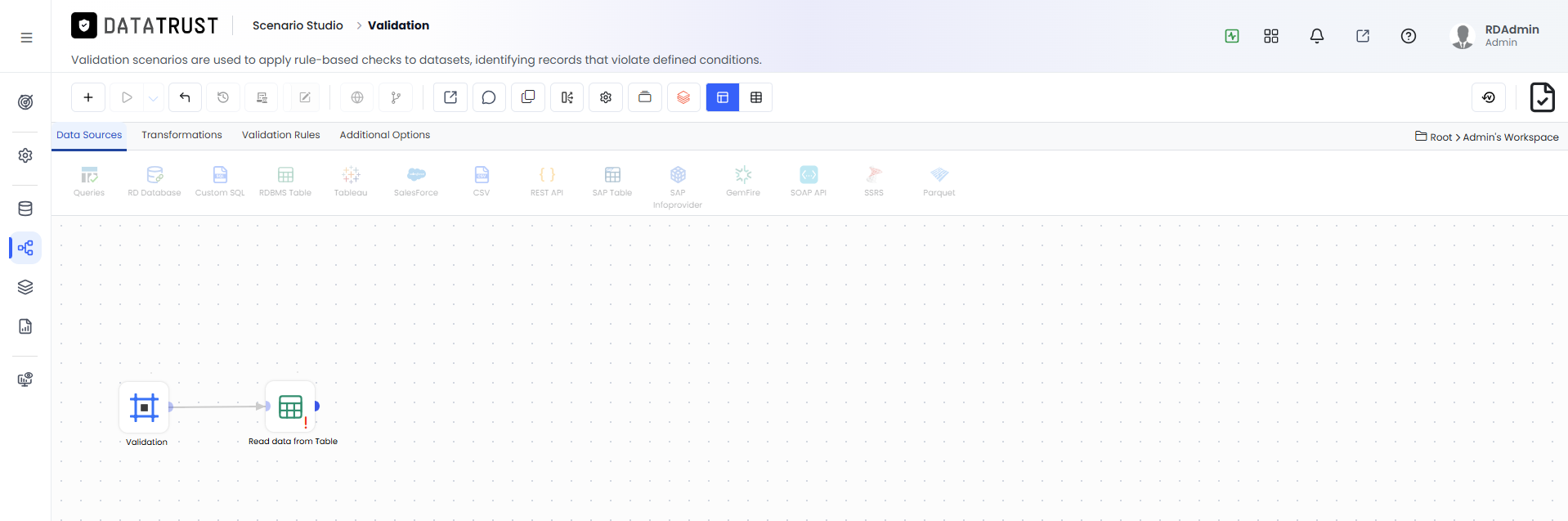Select the SOAP API data source

pos(809,182)
